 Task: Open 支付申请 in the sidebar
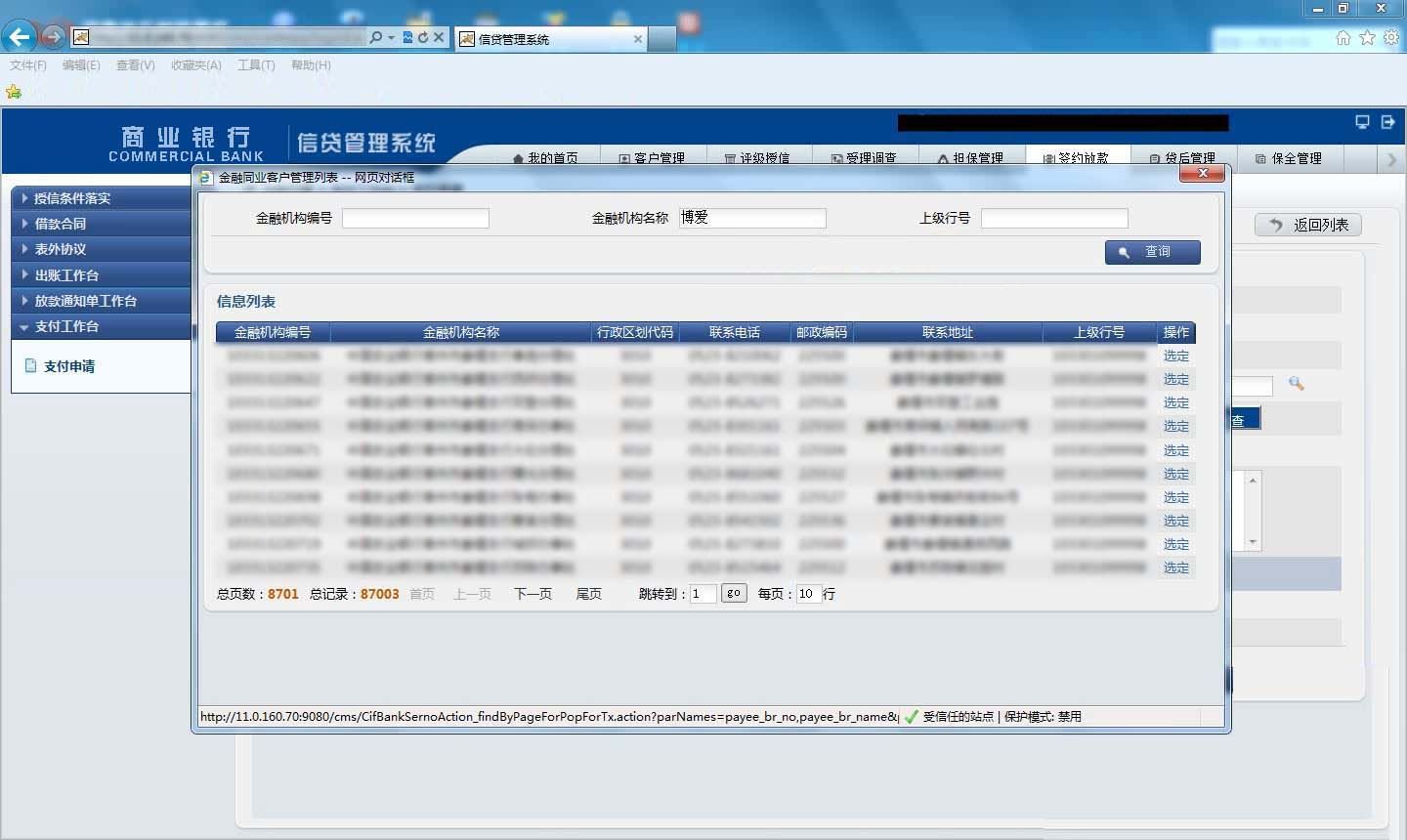68,366
